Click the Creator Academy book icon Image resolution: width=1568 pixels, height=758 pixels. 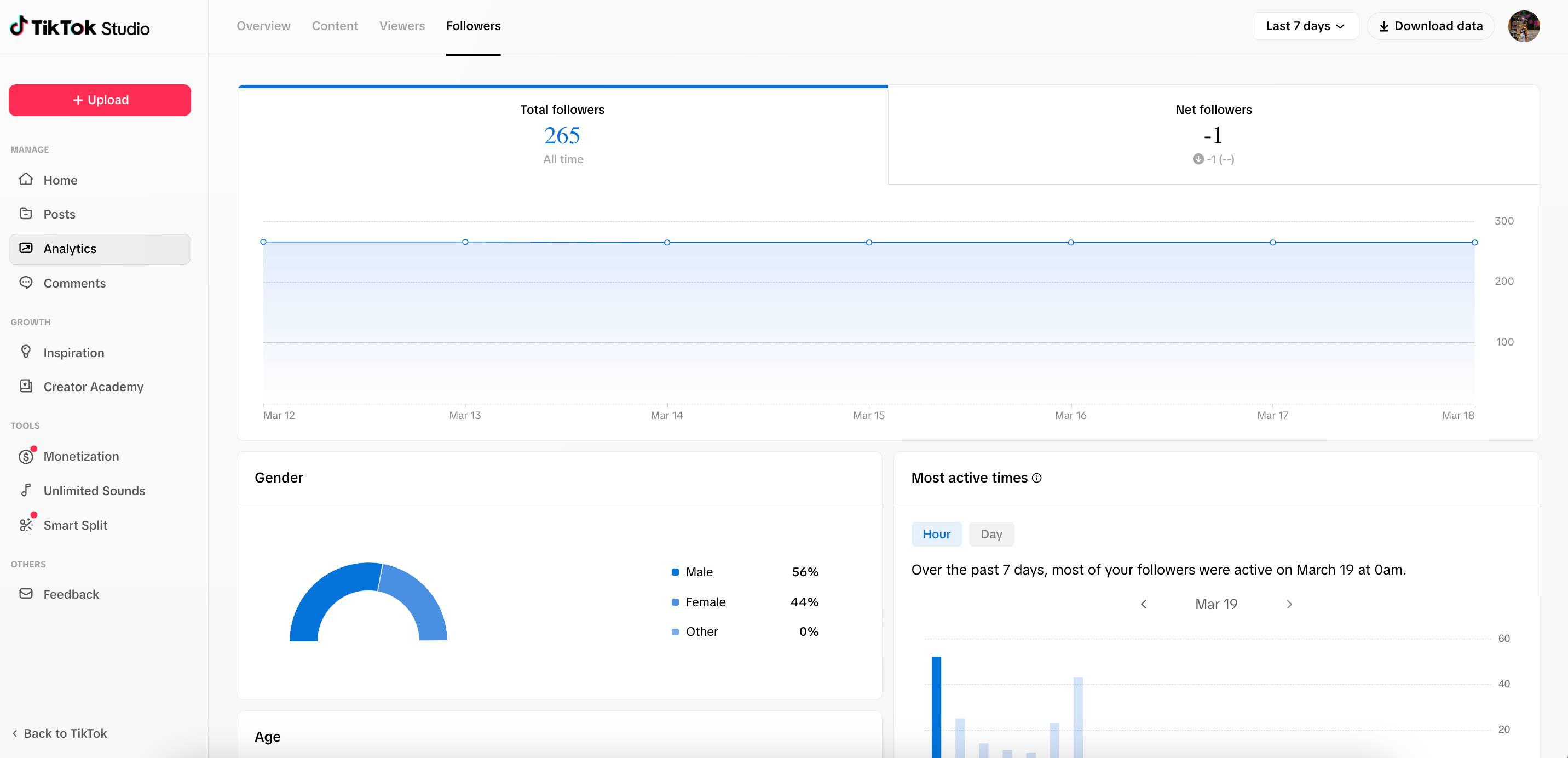[x=26, y=386]
